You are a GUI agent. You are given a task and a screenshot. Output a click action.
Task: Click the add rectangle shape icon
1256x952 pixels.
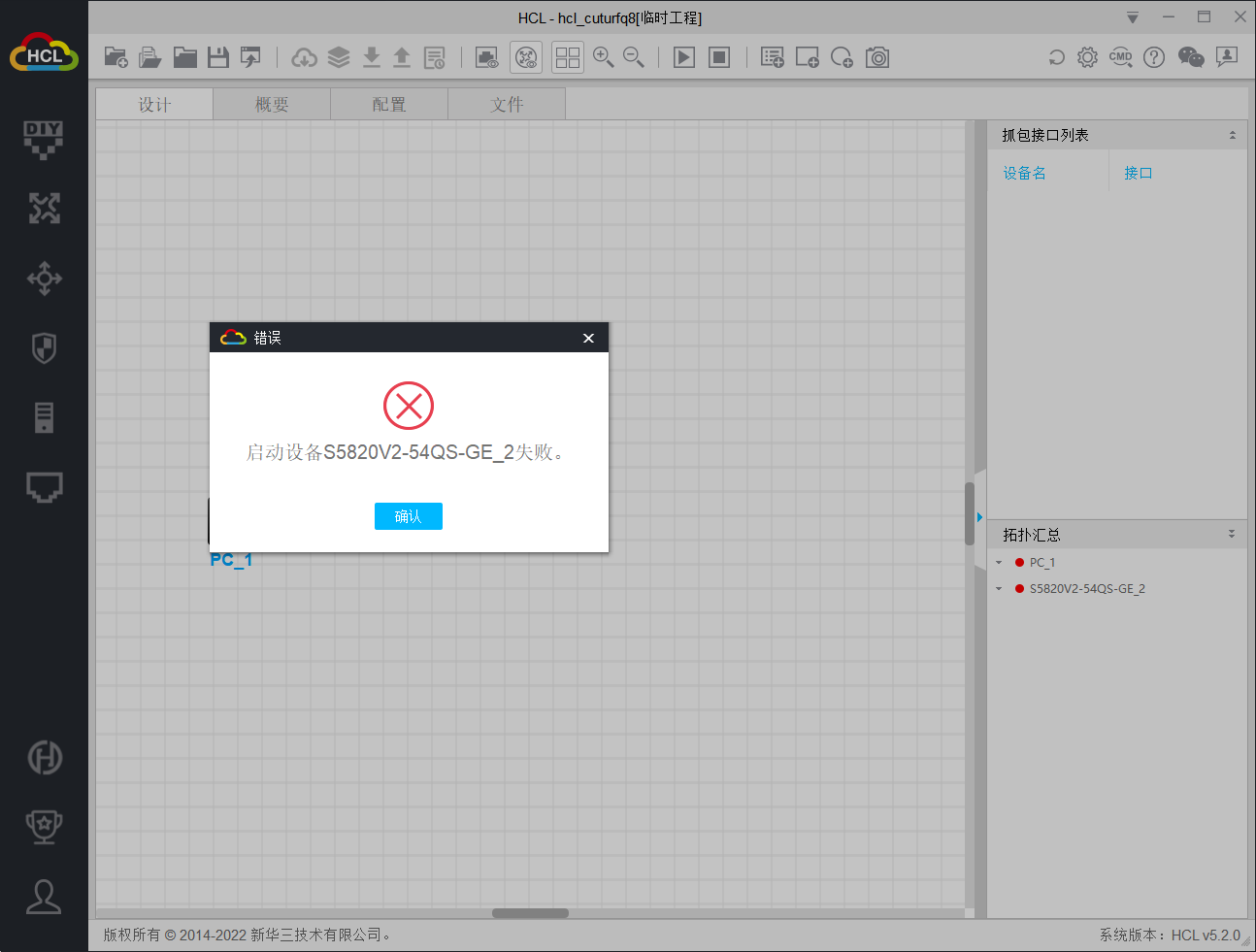[x=808, y=58]
